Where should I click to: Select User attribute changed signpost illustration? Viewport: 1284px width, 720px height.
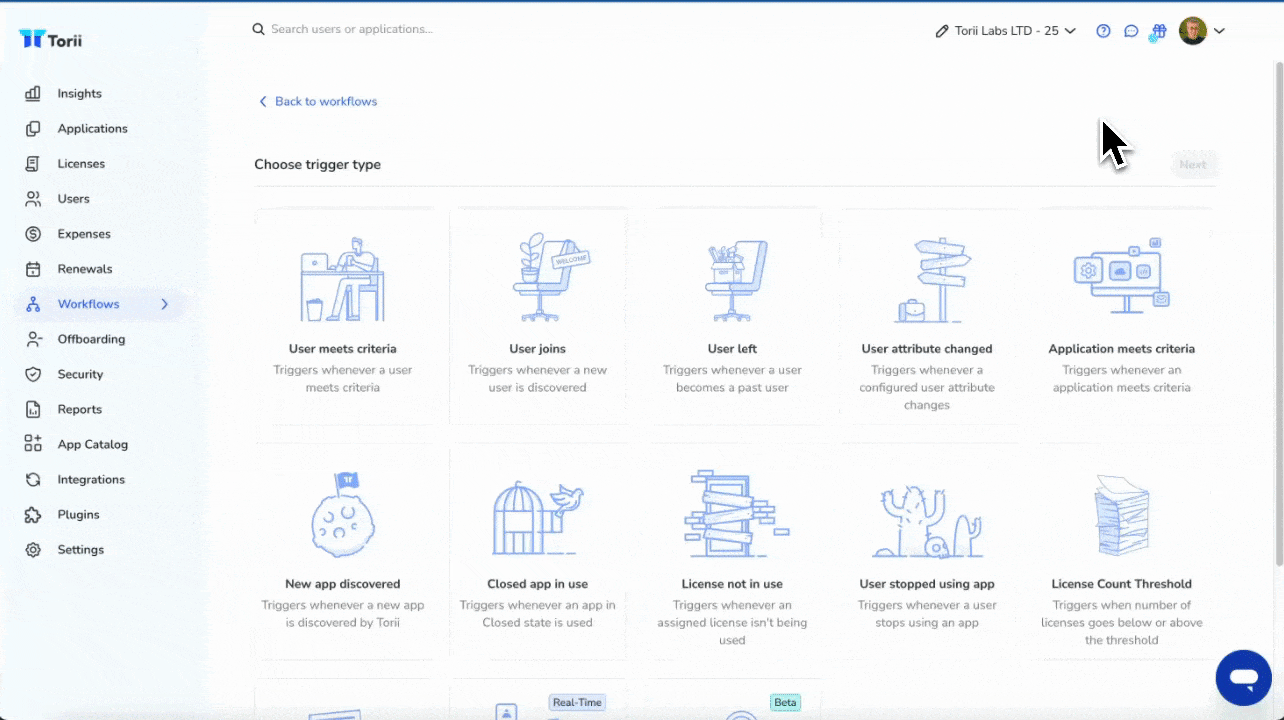pos(933,280)
